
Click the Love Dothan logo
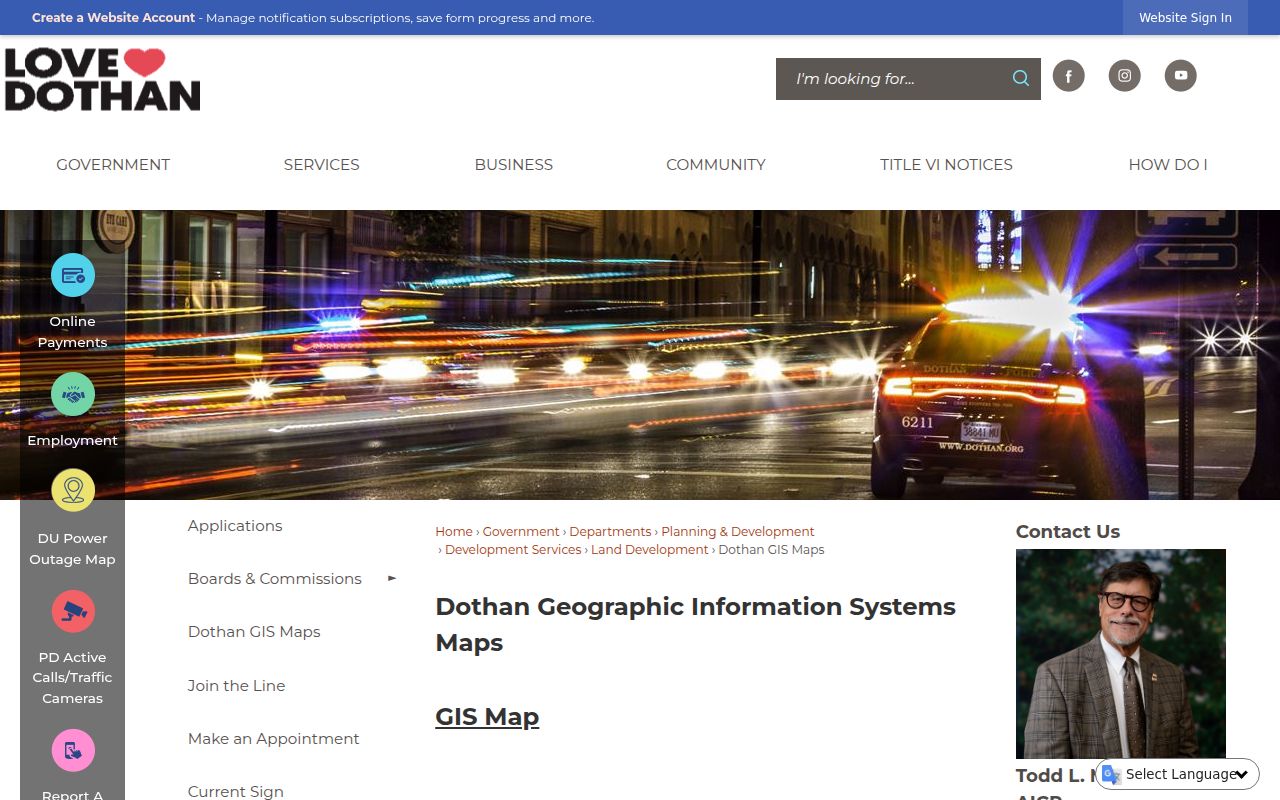[x=102, y=79]
